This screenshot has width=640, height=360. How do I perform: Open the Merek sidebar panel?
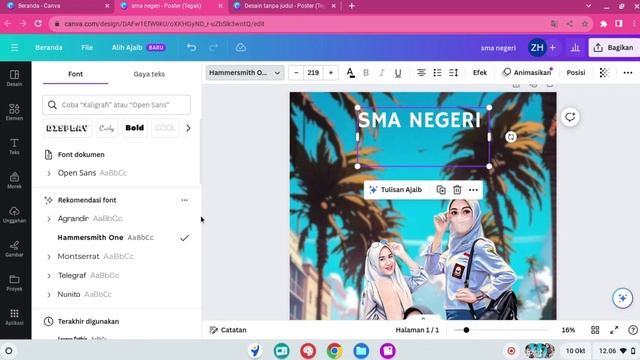[x=14, y=180]
